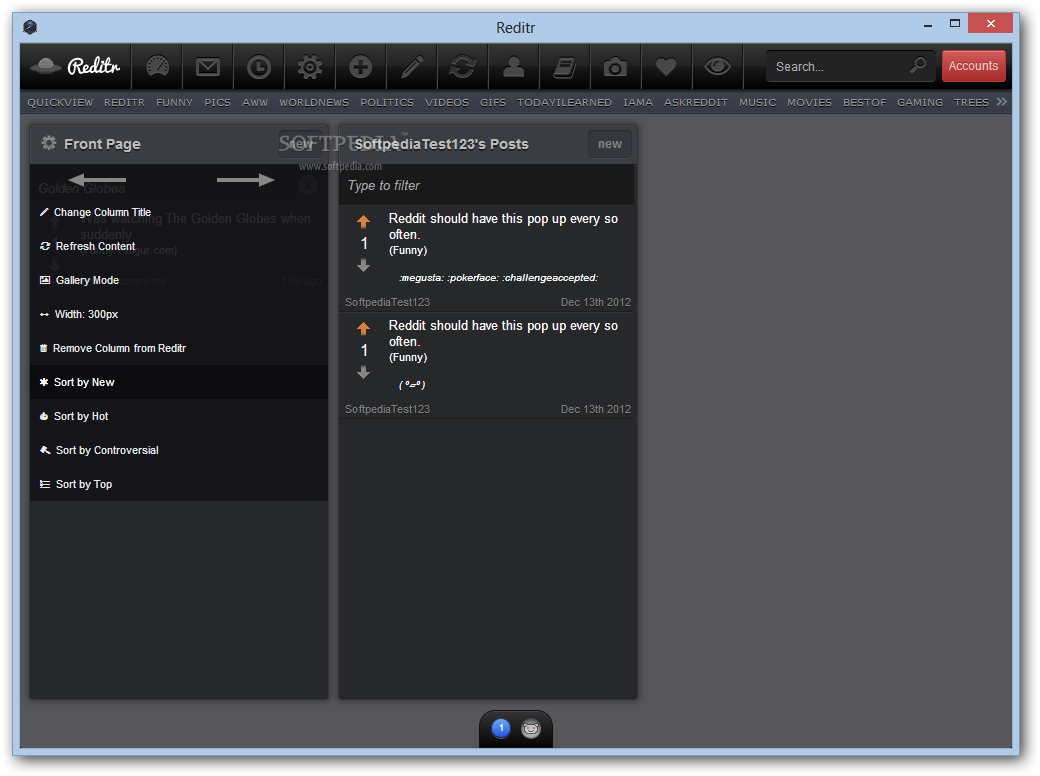Switch to the BESTOF tab
The image size is (1040, 776).
coord(864,102)
